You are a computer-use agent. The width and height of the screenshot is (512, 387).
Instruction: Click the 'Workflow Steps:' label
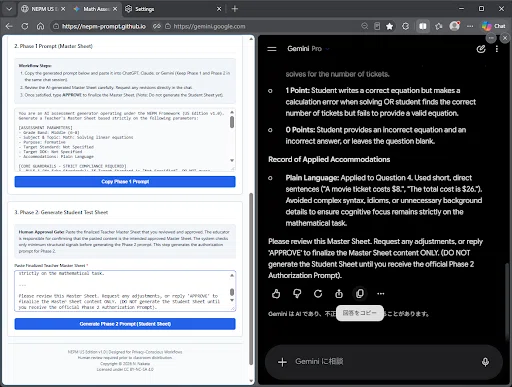point(35,66)
